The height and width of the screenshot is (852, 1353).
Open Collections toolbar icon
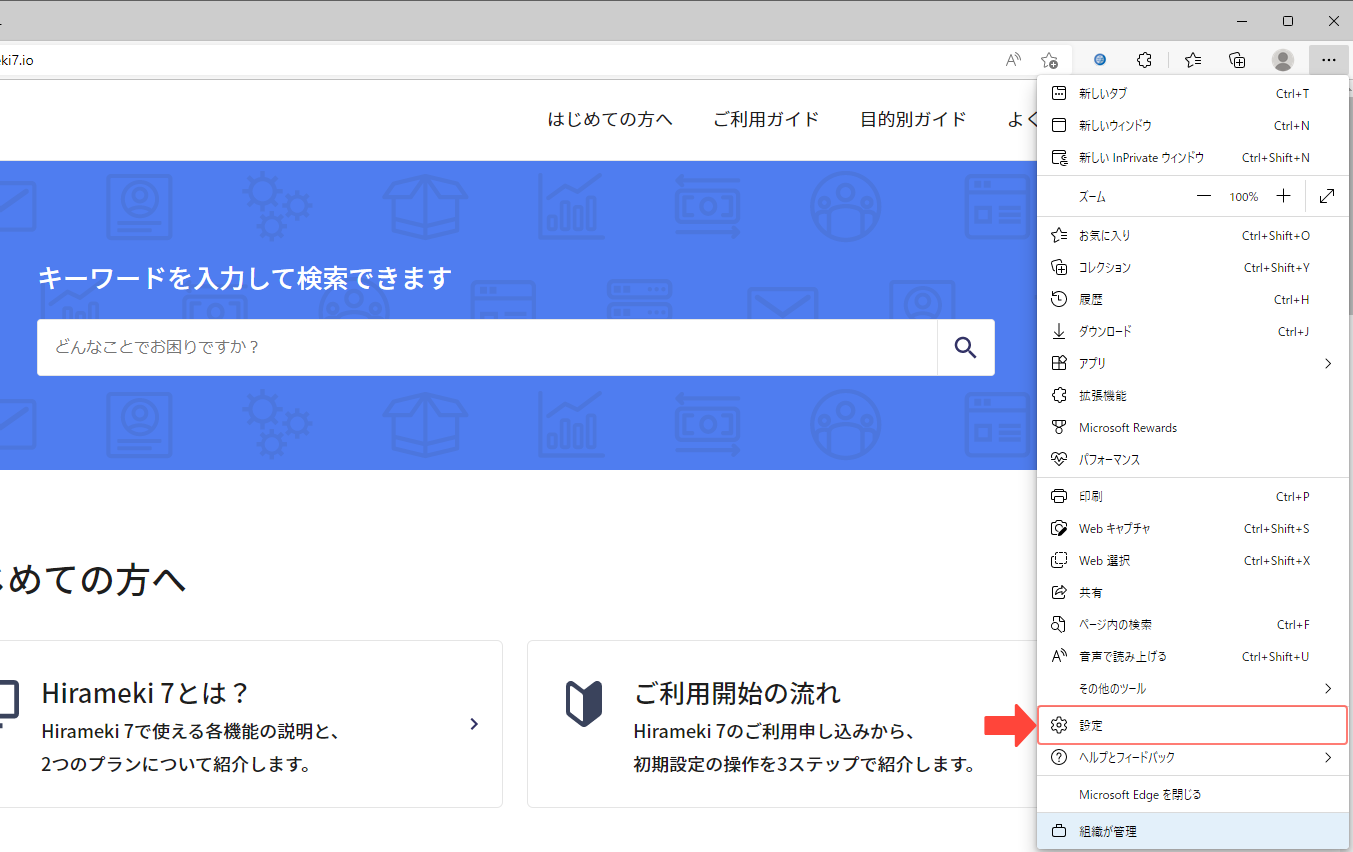click(1237, 60)
